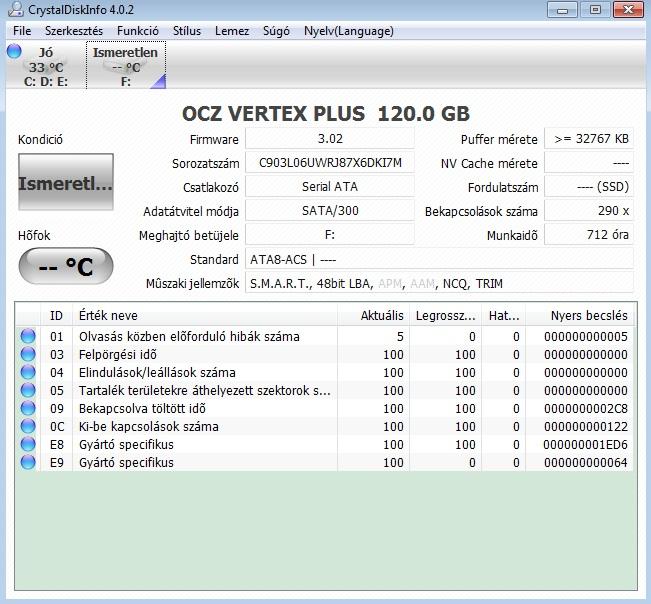Click the OCZ VERTEX PLUS 120.0 GB title
Screen dimensions: 651x604
pos(326,113)
